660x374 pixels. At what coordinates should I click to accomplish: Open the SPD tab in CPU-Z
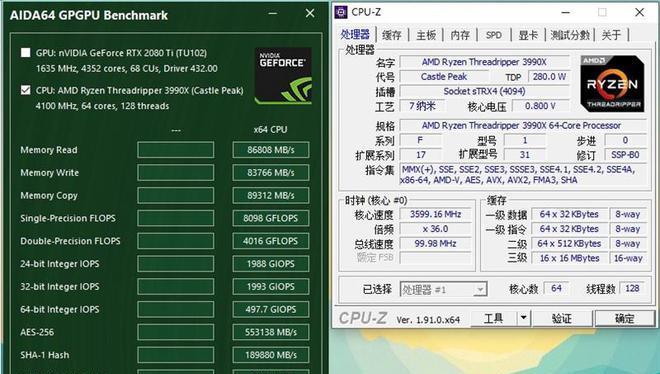click(493, 35)
